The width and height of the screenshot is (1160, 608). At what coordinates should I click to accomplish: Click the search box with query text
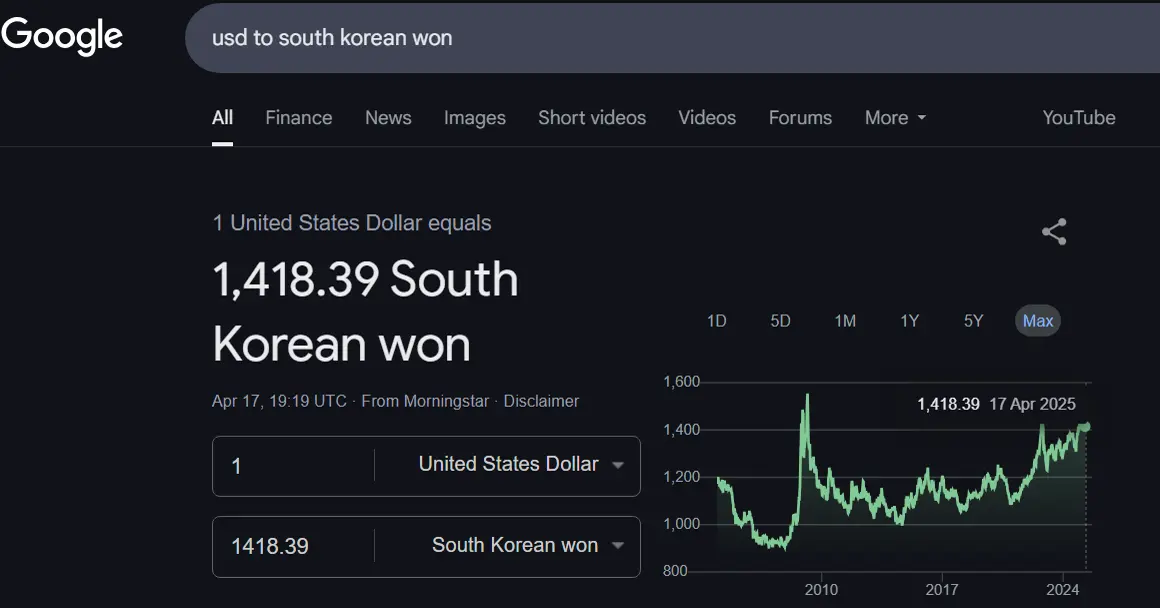tap(600, 38)
